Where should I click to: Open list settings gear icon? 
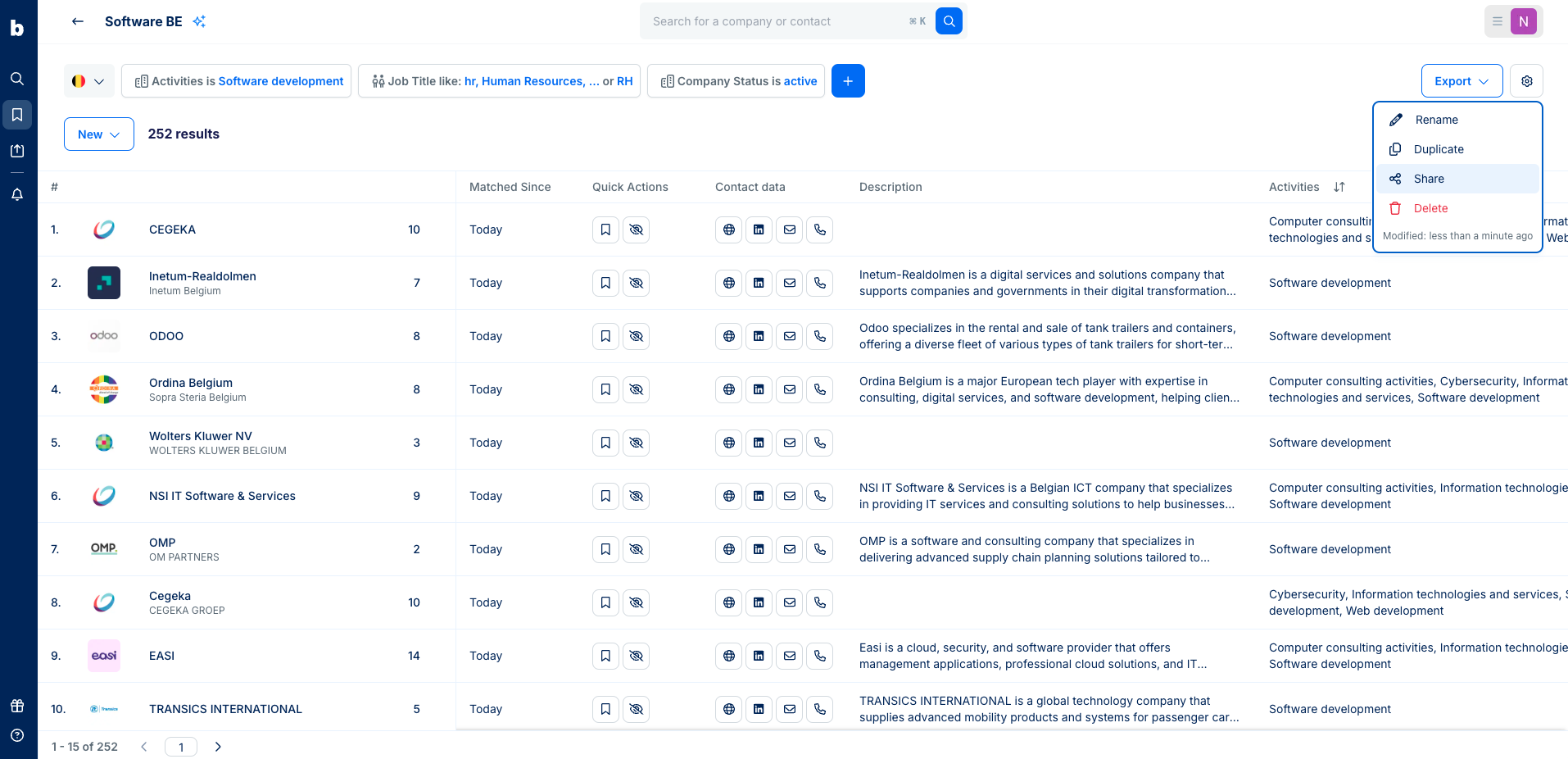(x=1527, y=81)
